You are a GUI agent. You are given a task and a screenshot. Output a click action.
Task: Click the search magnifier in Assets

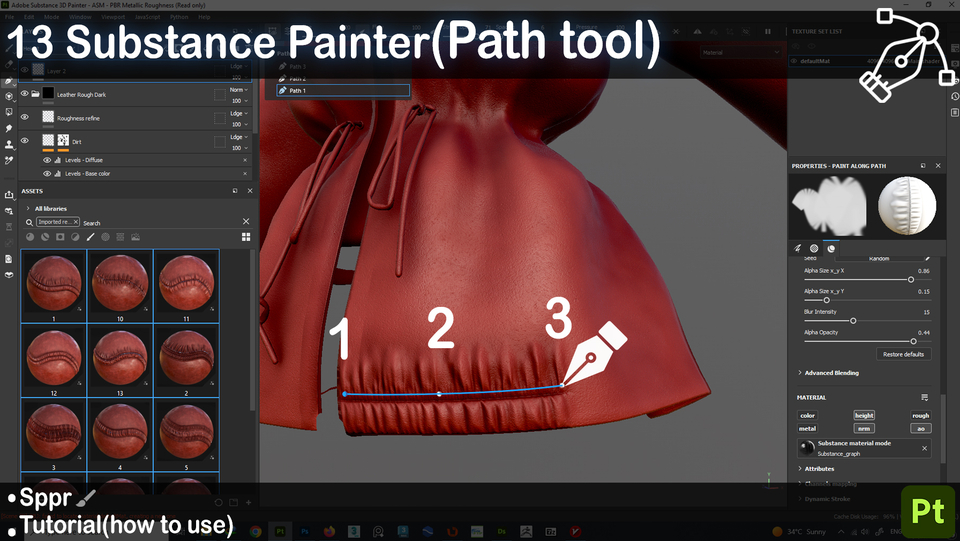(x=29, y=222)
